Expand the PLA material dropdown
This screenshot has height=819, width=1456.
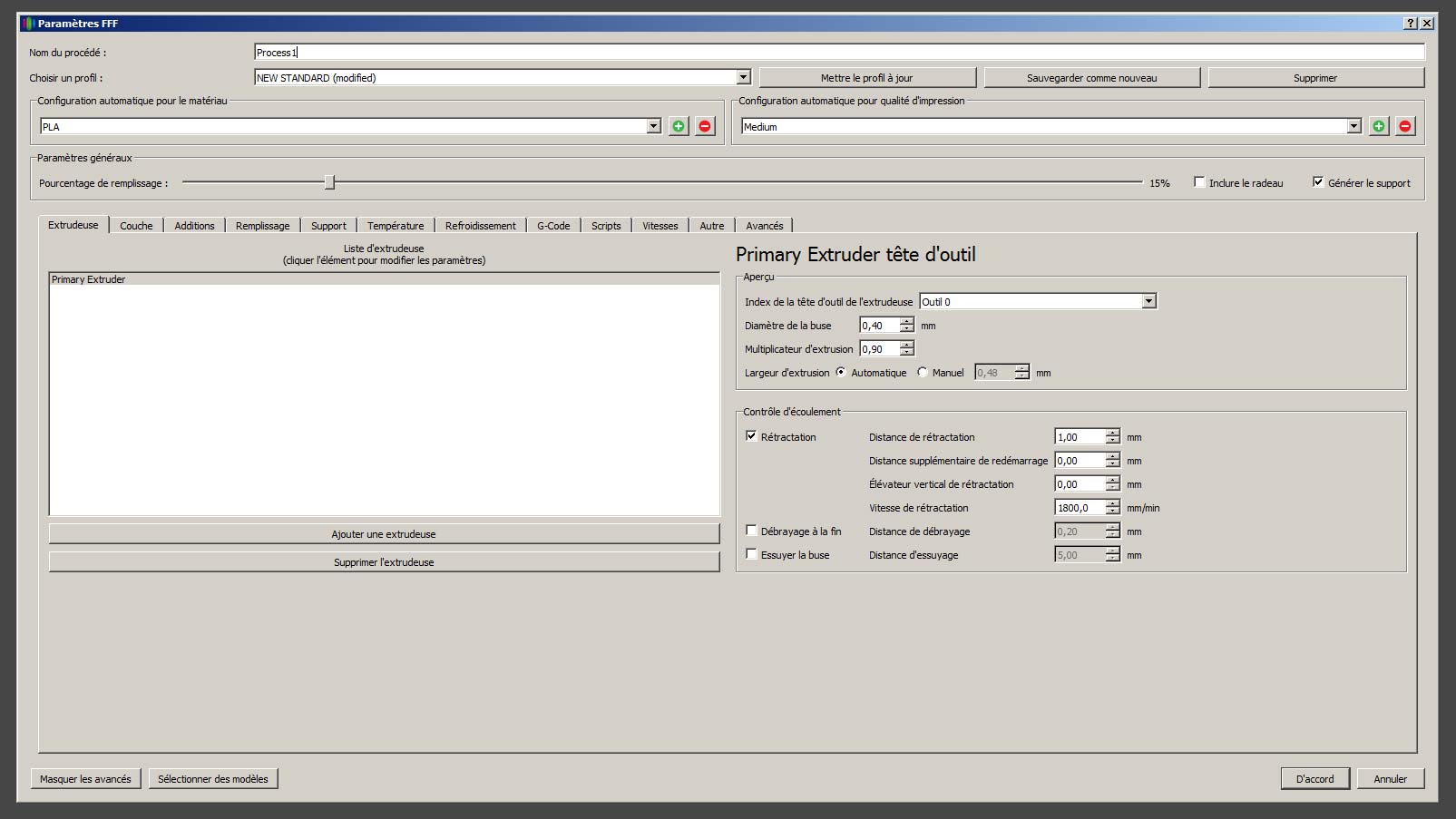[x=653, y=126]
